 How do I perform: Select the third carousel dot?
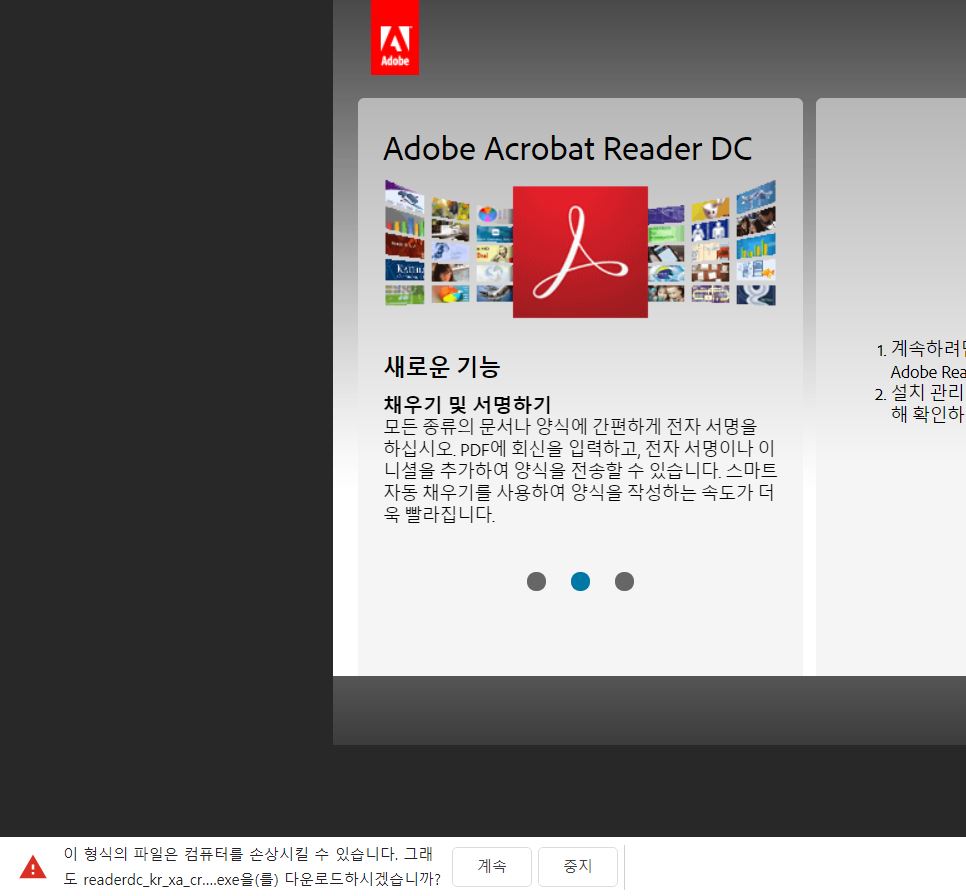point(624,581)
